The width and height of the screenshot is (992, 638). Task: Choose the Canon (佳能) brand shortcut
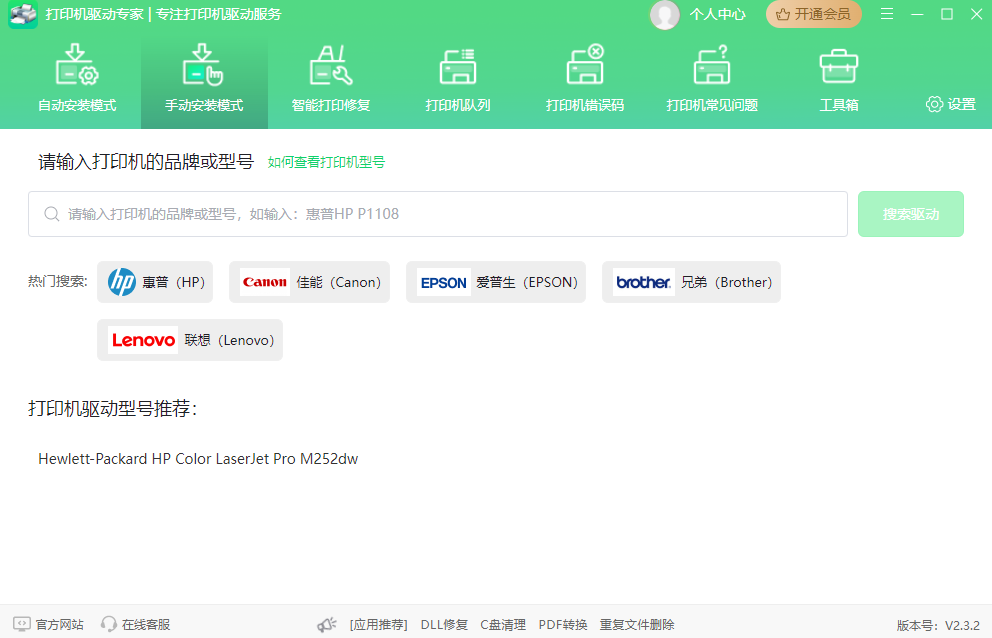(309, 282)
